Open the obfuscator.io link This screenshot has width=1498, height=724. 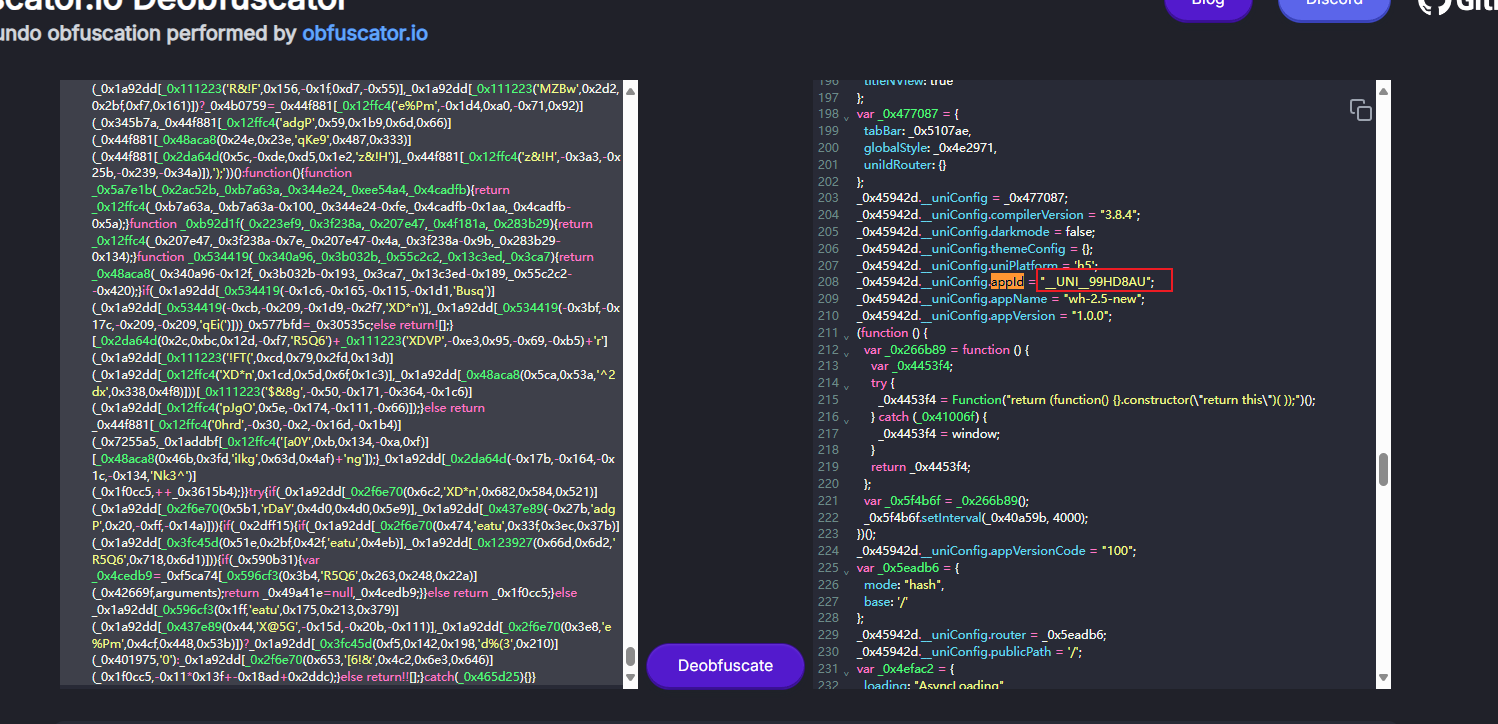[x=365, y=34]
